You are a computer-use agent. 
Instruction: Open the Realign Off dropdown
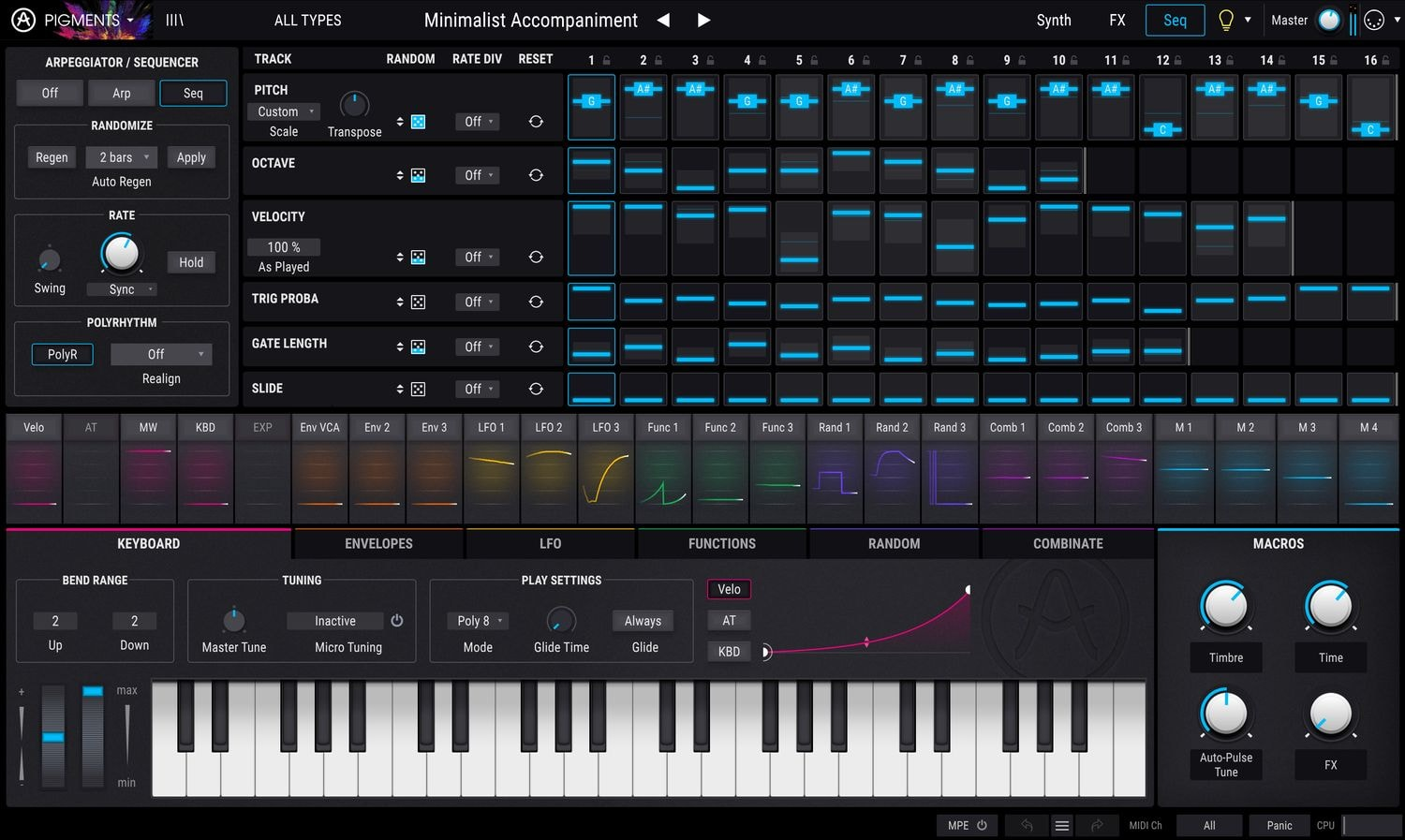pos(161,354)
